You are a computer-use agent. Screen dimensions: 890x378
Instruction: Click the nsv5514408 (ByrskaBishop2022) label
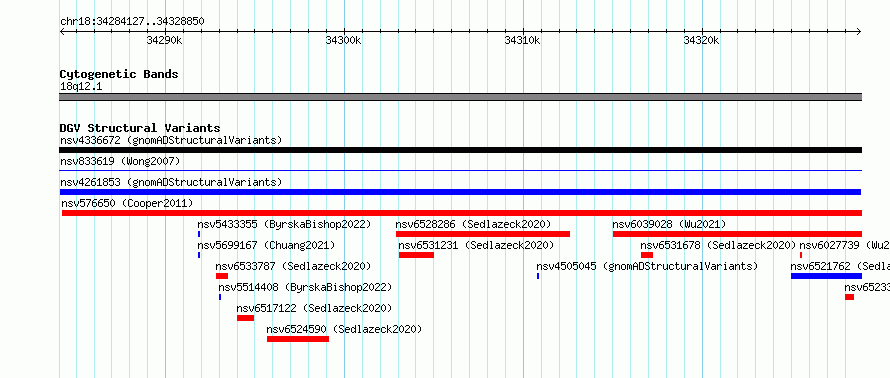(x=305, y=287)
